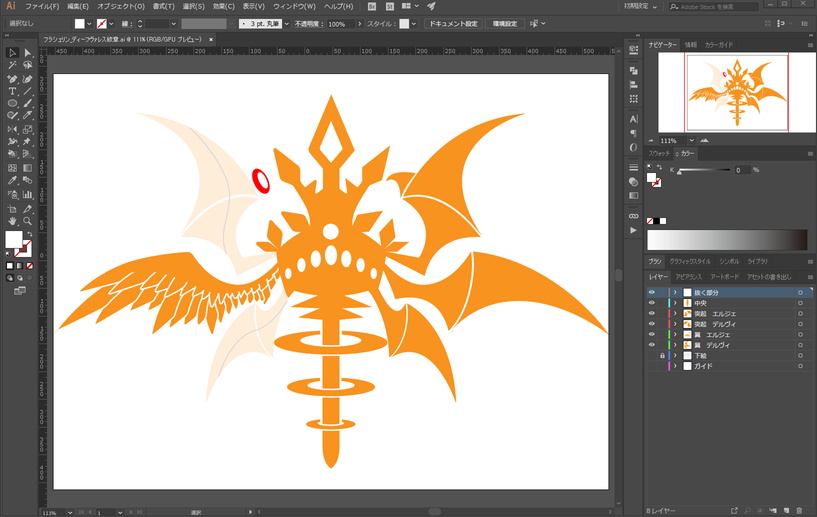The height and width of the screenshot is (517, 817).
Task: Open the Links panel icon in dock
Action: point(634,216)
